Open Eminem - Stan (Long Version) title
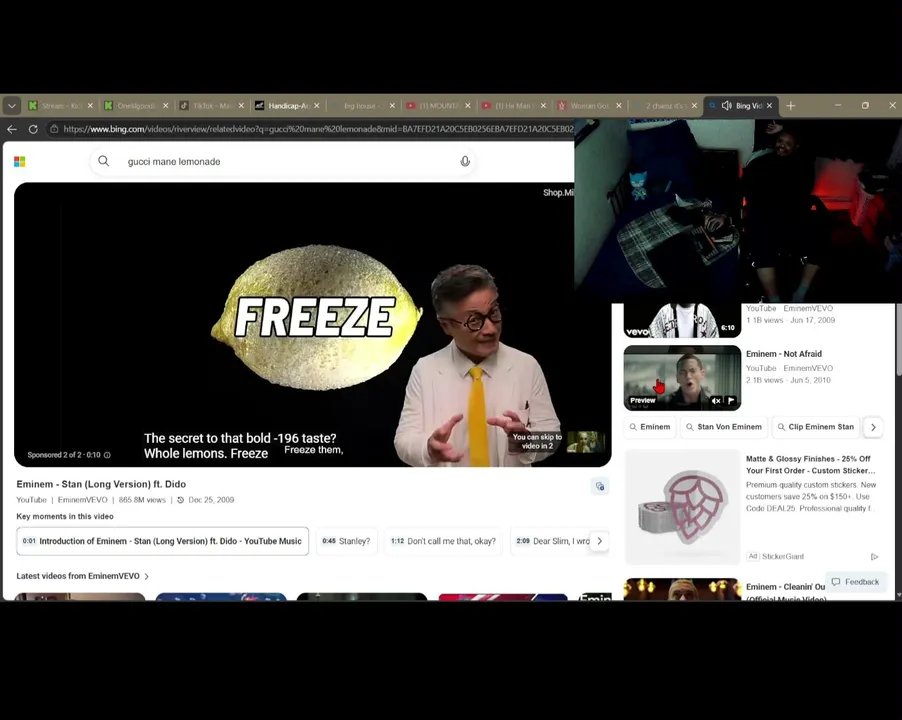 tap(101, 484)
